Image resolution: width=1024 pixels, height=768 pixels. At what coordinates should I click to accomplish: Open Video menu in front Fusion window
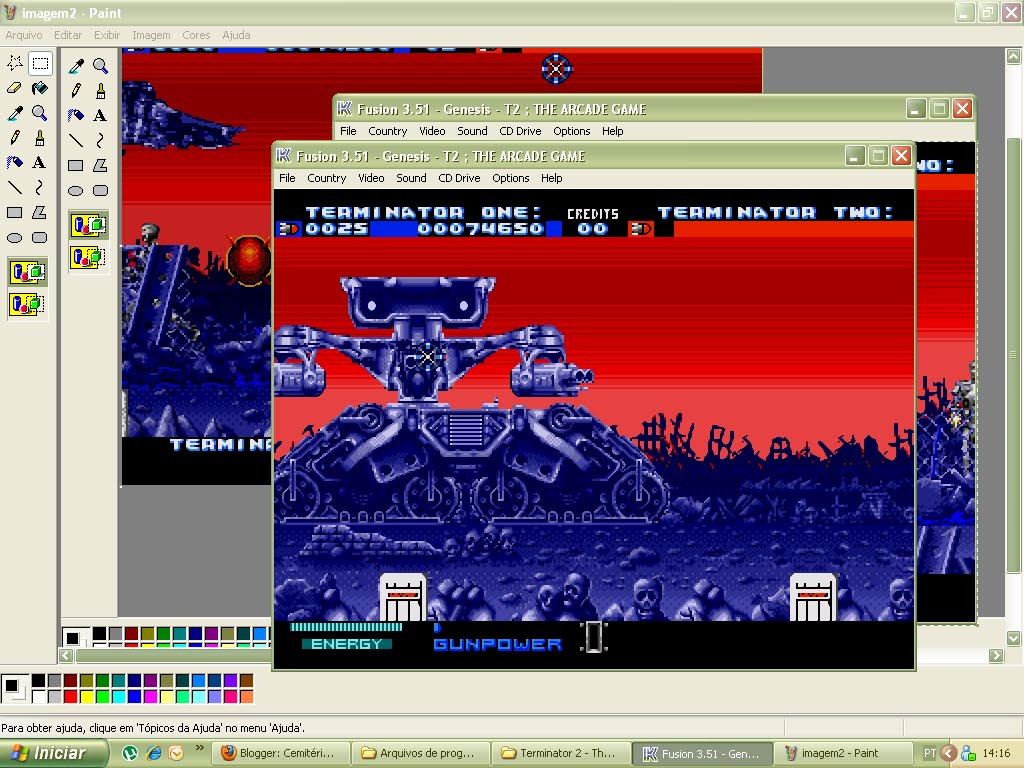coord(371,178)
